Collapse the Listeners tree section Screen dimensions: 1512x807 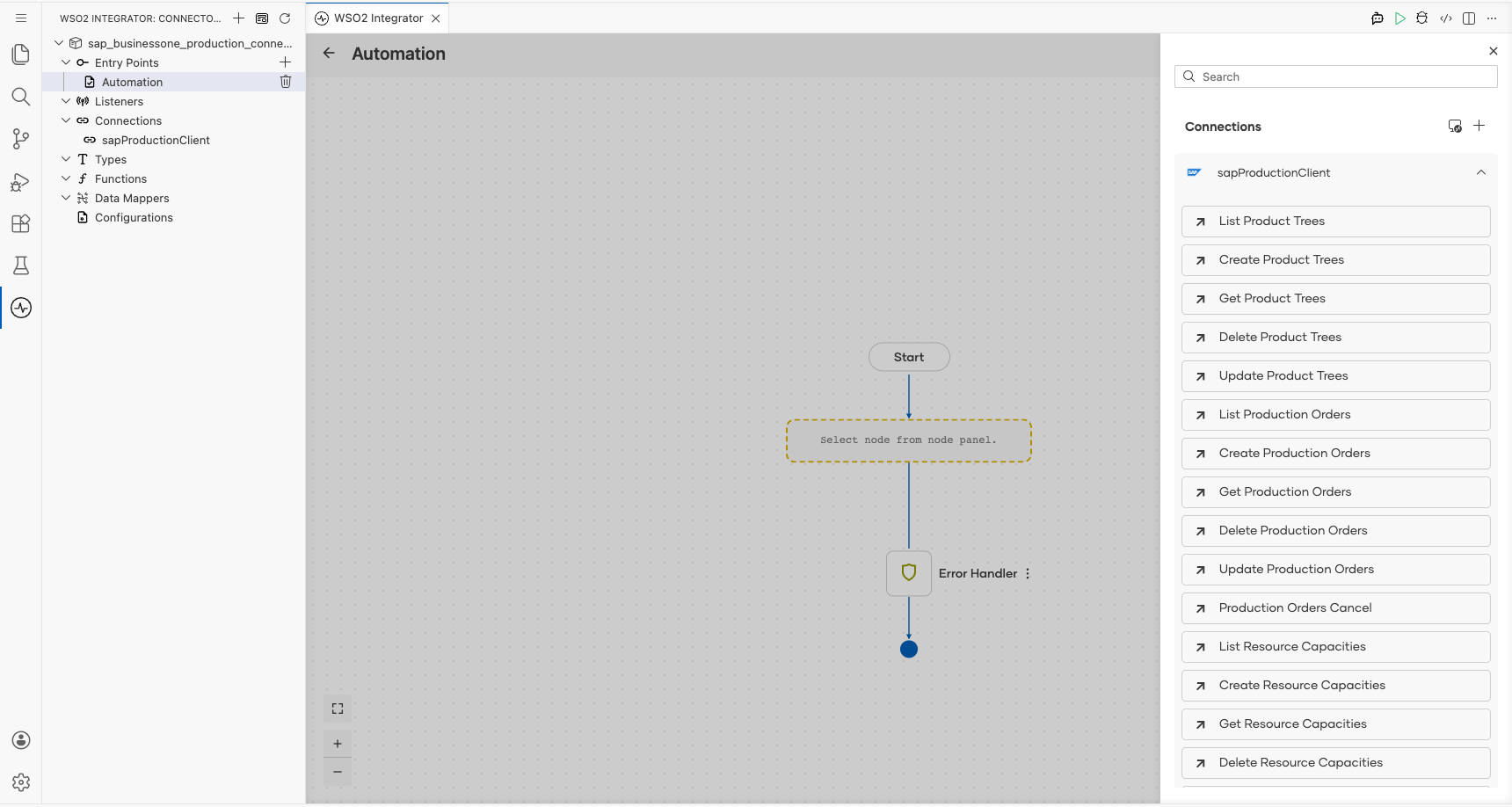66,101
